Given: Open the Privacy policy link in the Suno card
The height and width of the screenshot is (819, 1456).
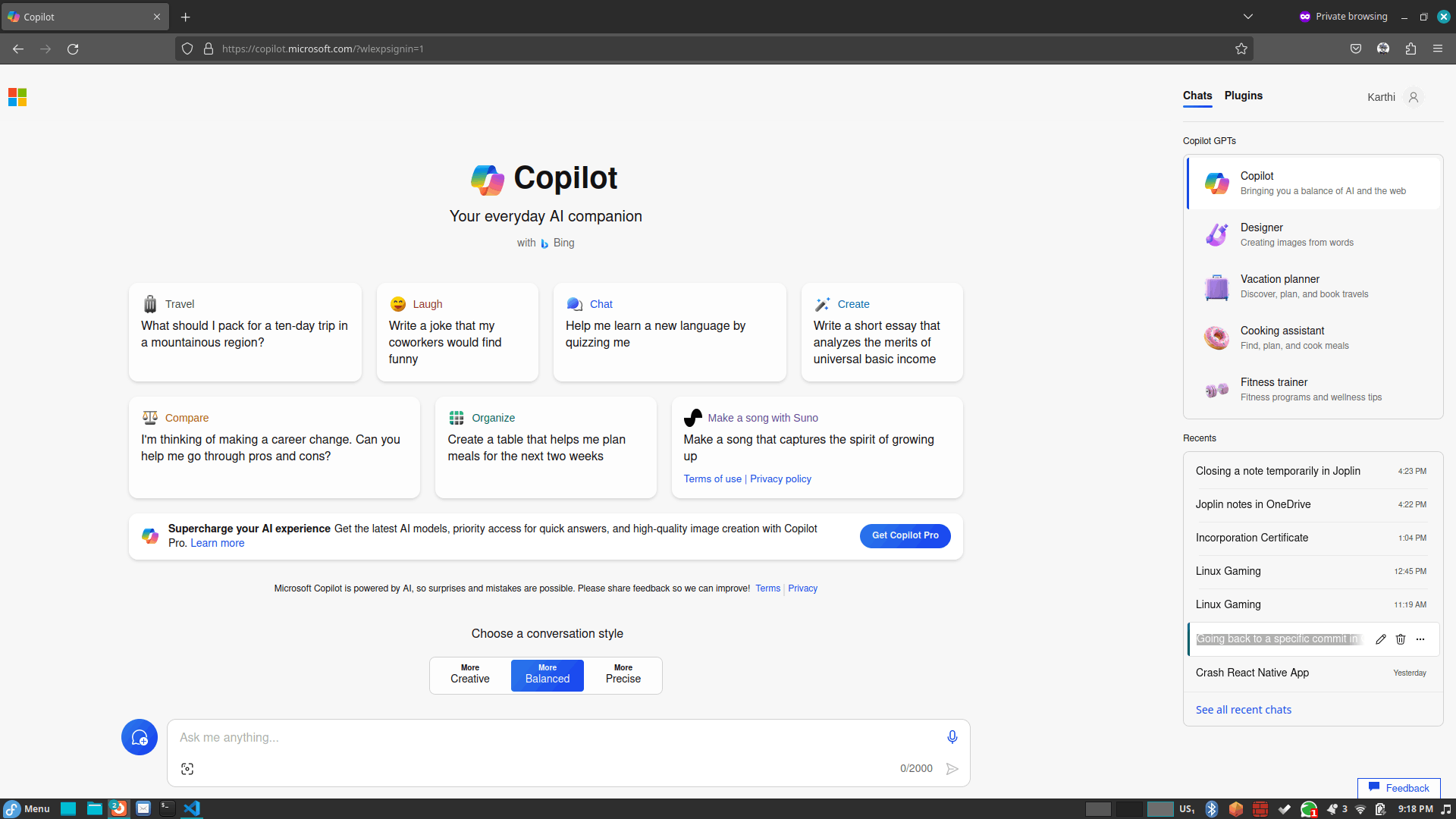Looking at the screenshot, I should point(780,479).
